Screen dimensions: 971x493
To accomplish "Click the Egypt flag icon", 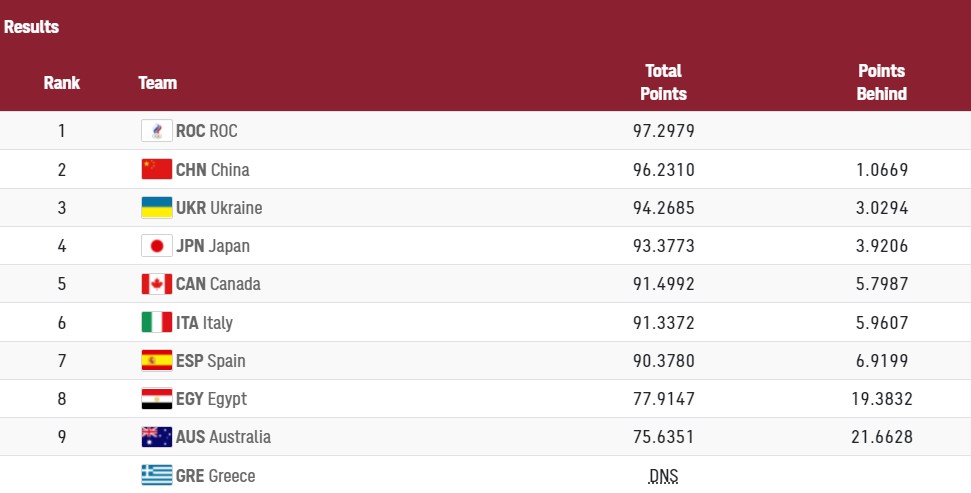I will (x=157, y=399).
